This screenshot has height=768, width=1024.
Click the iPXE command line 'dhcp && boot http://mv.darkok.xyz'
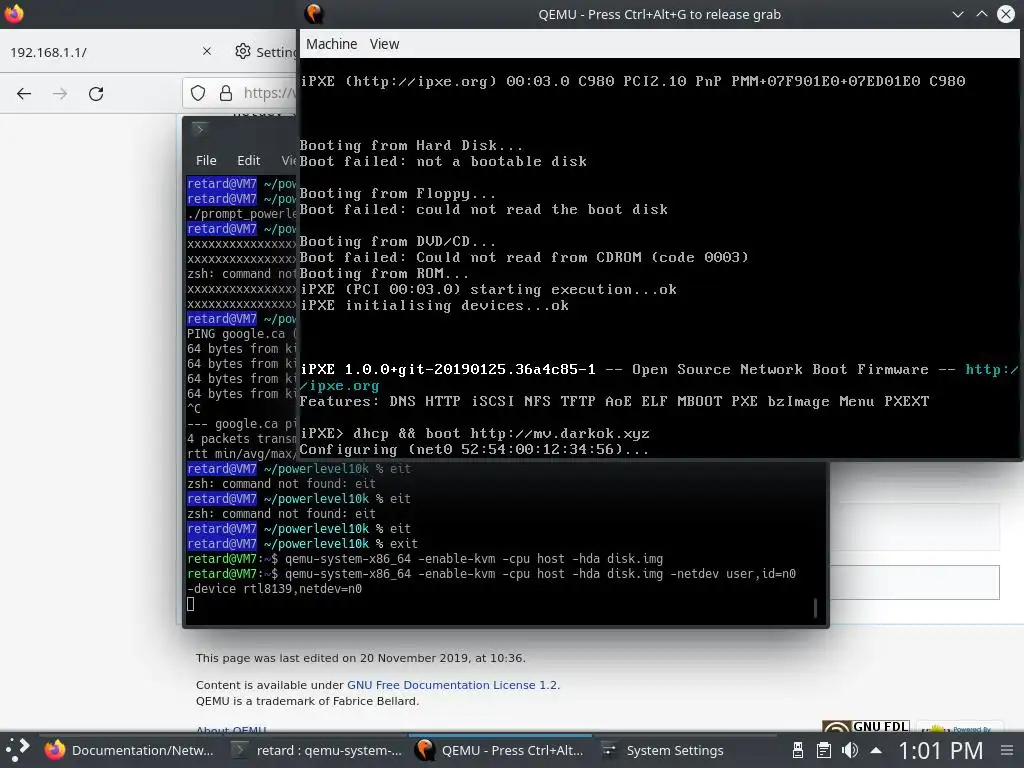coord(475,434)
